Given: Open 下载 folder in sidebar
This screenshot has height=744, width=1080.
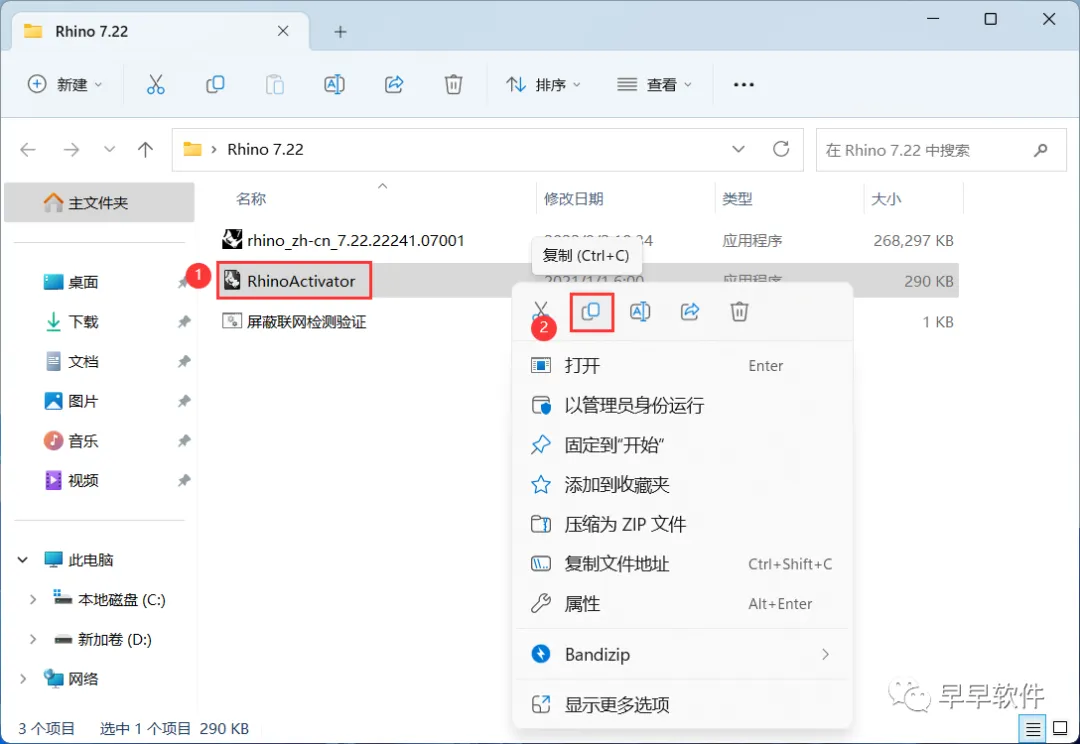Looking at the screenshot, I should click(x=83, y=322).
